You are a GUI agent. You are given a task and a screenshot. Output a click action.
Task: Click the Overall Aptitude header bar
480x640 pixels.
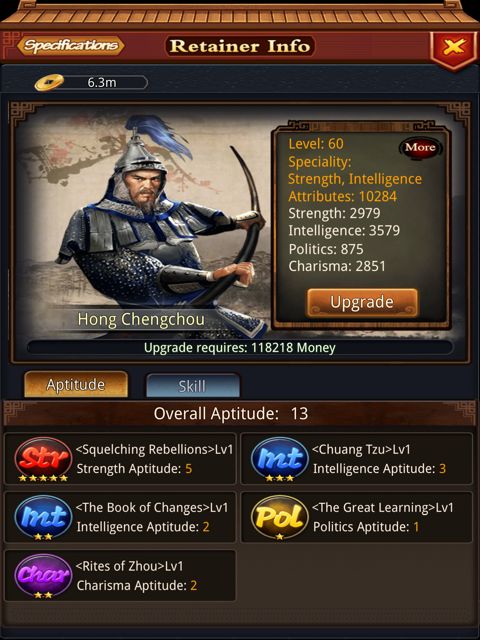tap(240, 413)
